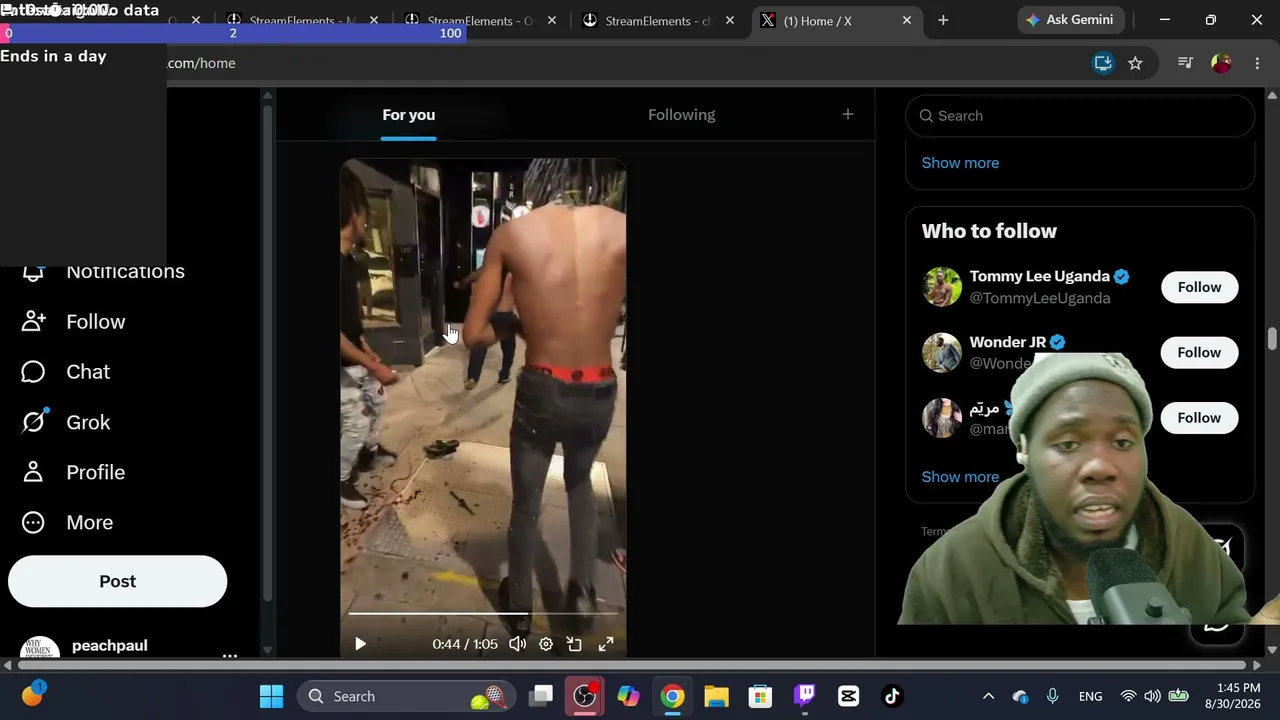Open OBS Studio from the taskbar

coord(585,696)
